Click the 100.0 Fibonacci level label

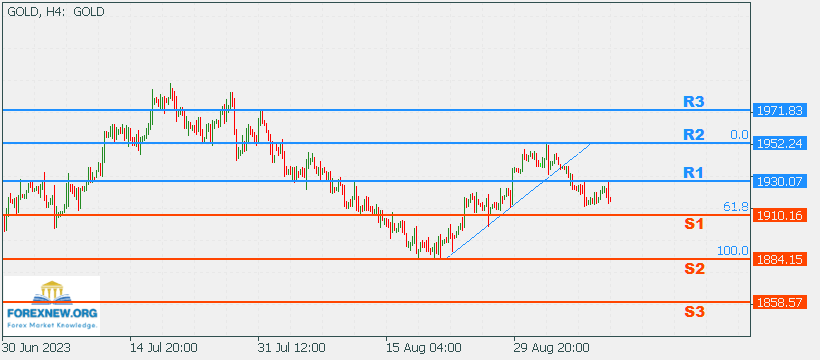pyautogui.click(x=733, y=251)
